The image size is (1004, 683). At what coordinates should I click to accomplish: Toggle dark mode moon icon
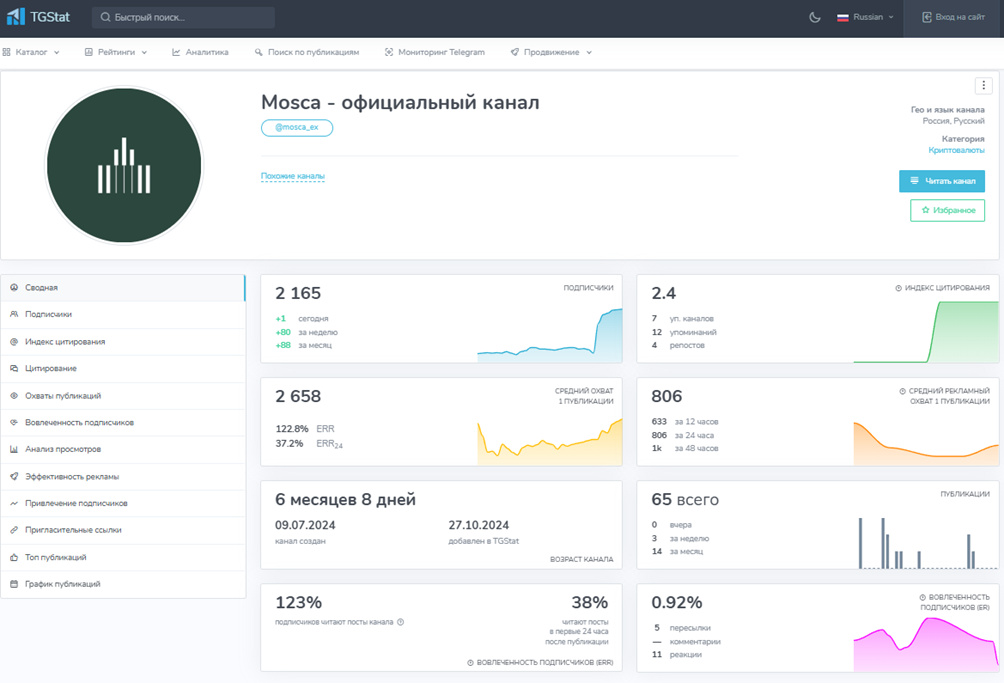point(814,17)
